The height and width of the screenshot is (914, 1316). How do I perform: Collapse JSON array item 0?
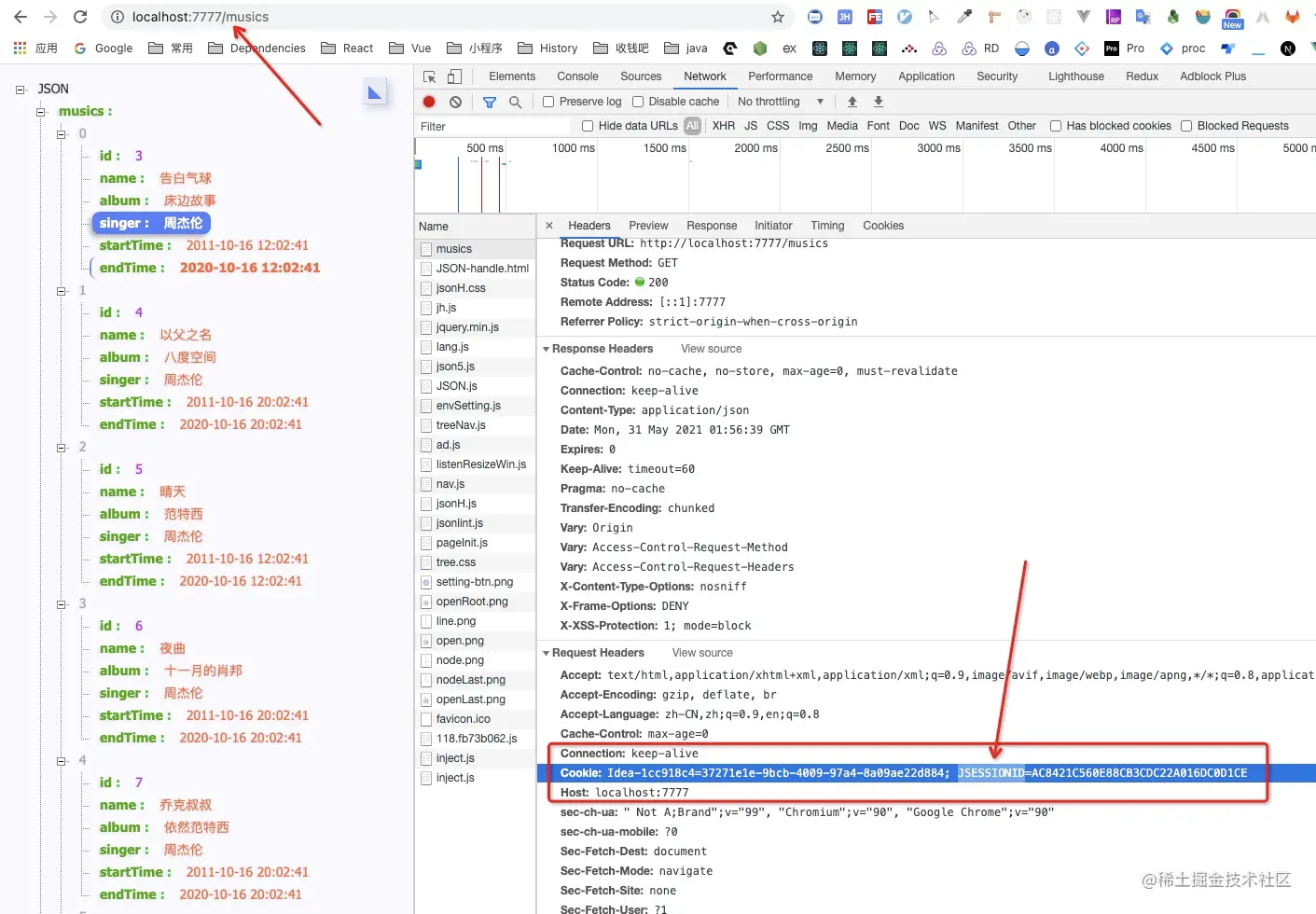[62, 134]
